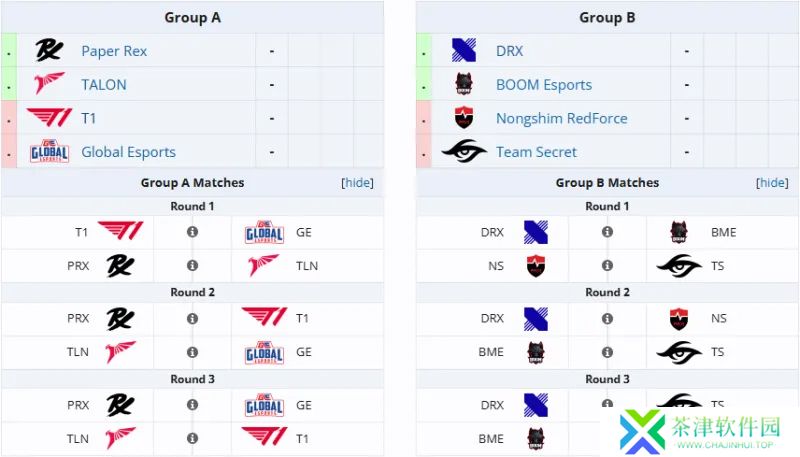Click DRX logo in Group B standings
The width and height of the screenshot is (800, 457).
click(x=464, y=50)
